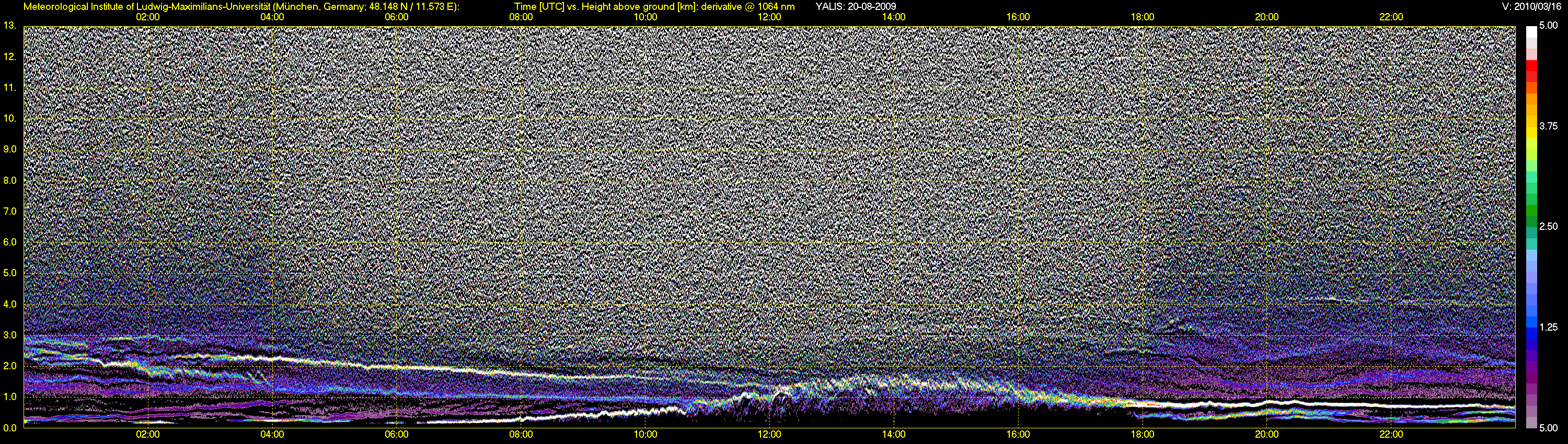The height and width of the screenshot is (444, 1568).
Task: Click the '1.25' color scale value
Action: pos(1549,327)
